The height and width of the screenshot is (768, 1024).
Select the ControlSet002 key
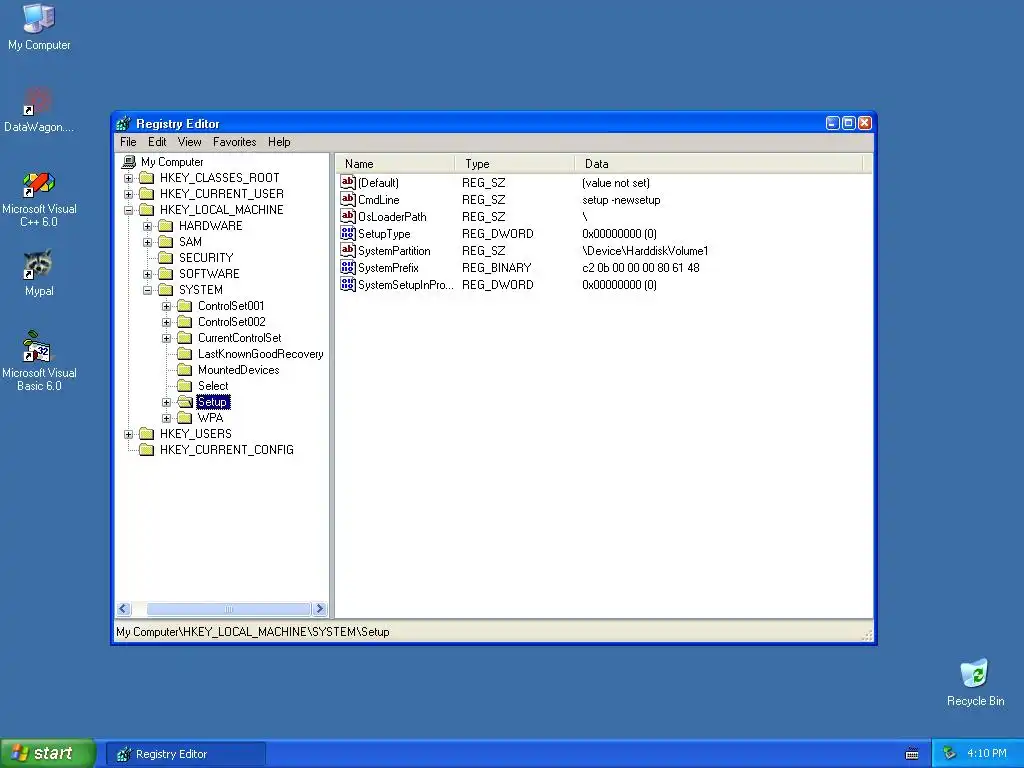232,322
